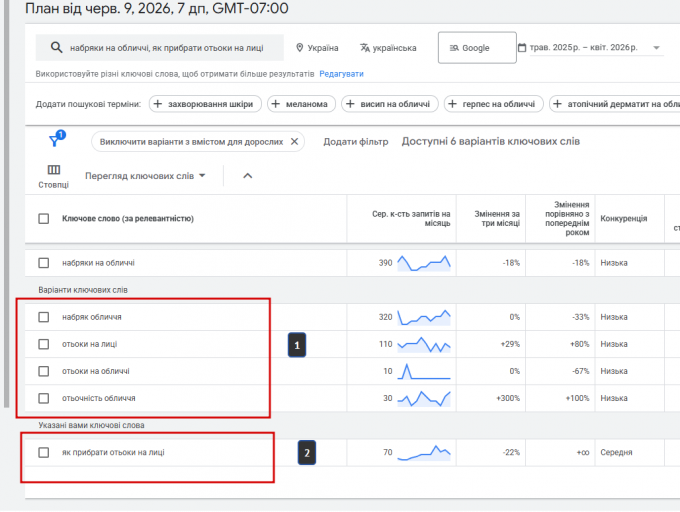The image size is (680, 512).
Task: Add герпес на обличчі search term
Action: click(x=494, y=104)
